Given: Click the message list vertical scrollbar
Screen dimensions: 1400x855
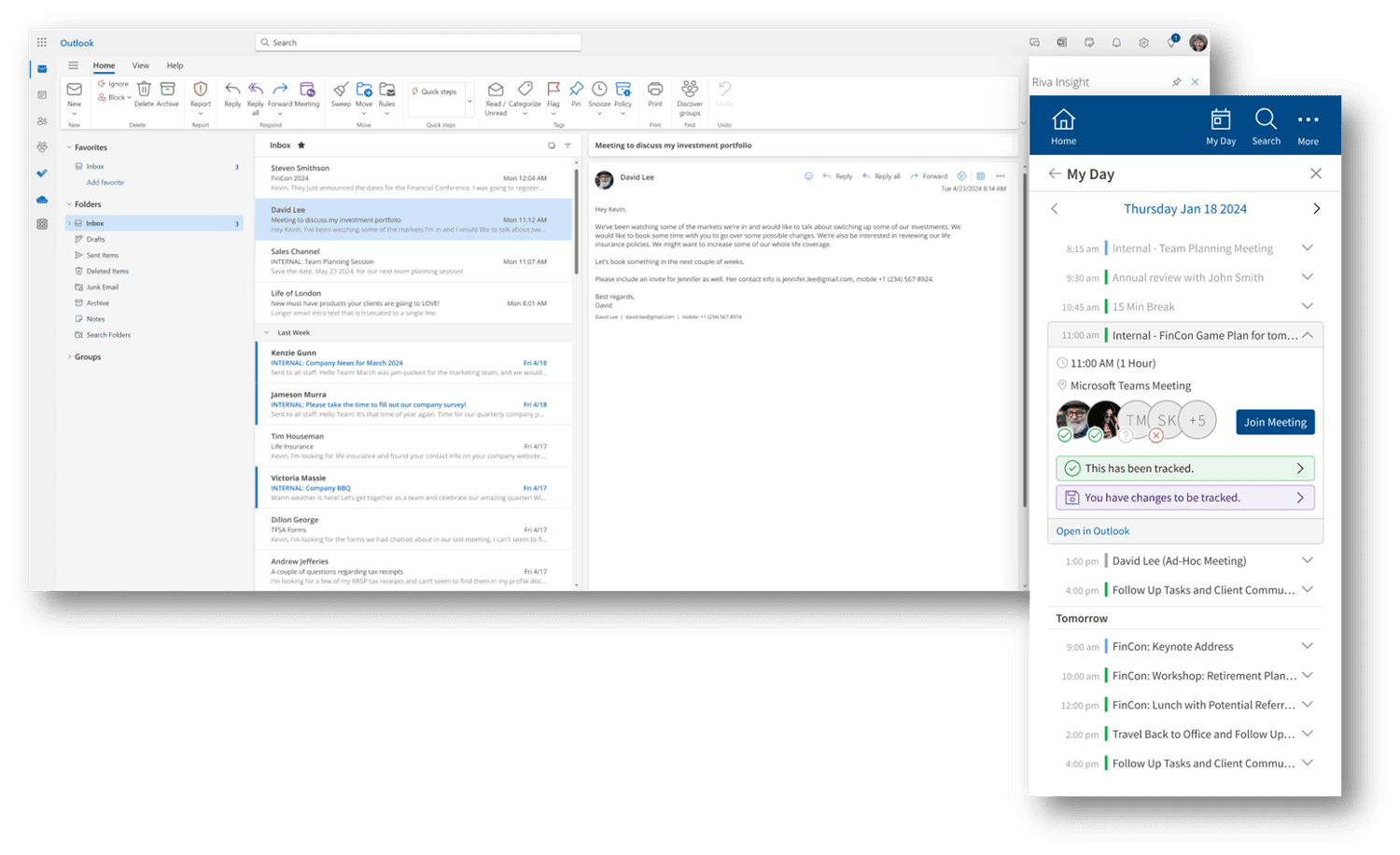Looking at the screenshot, I should pyautogui.click(x=576, y=224).
